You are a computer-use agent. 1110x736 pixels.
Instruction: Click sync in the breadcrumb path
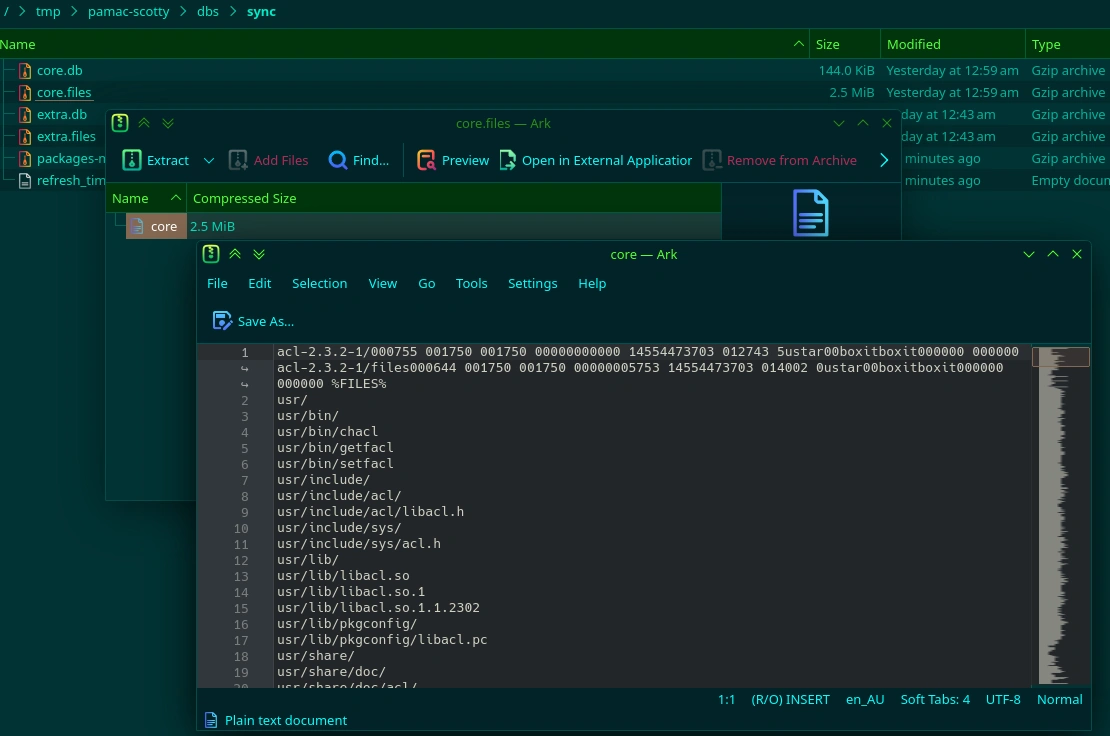(x=261, y=12)
